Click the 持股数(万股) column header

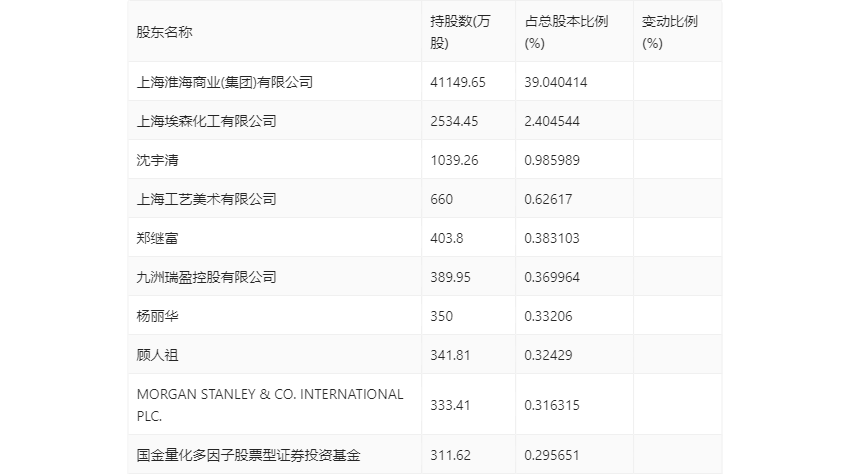[x=460, y=32]
